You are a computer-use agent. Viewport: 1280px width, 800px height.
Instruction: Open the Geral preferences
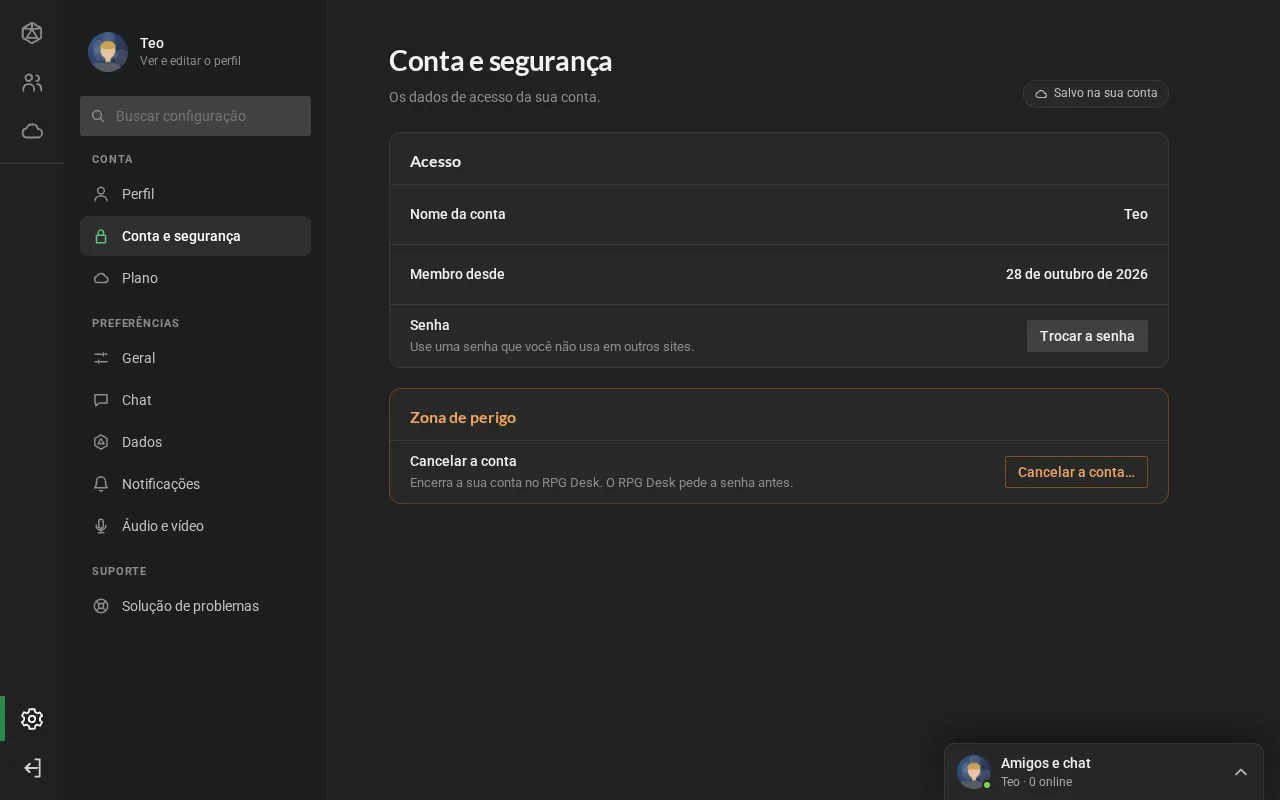point(195,358)
